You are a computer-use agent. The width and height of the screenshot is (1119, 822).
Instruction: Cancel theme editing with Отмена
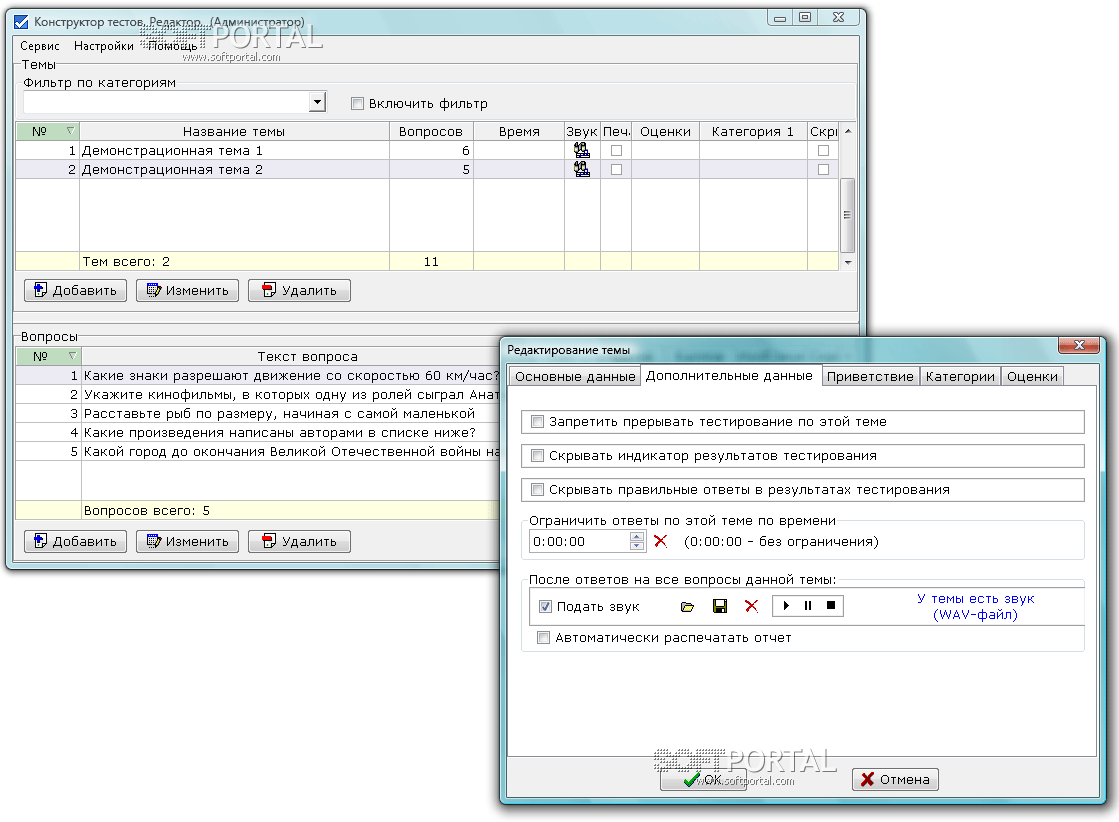tap(896, 779)
